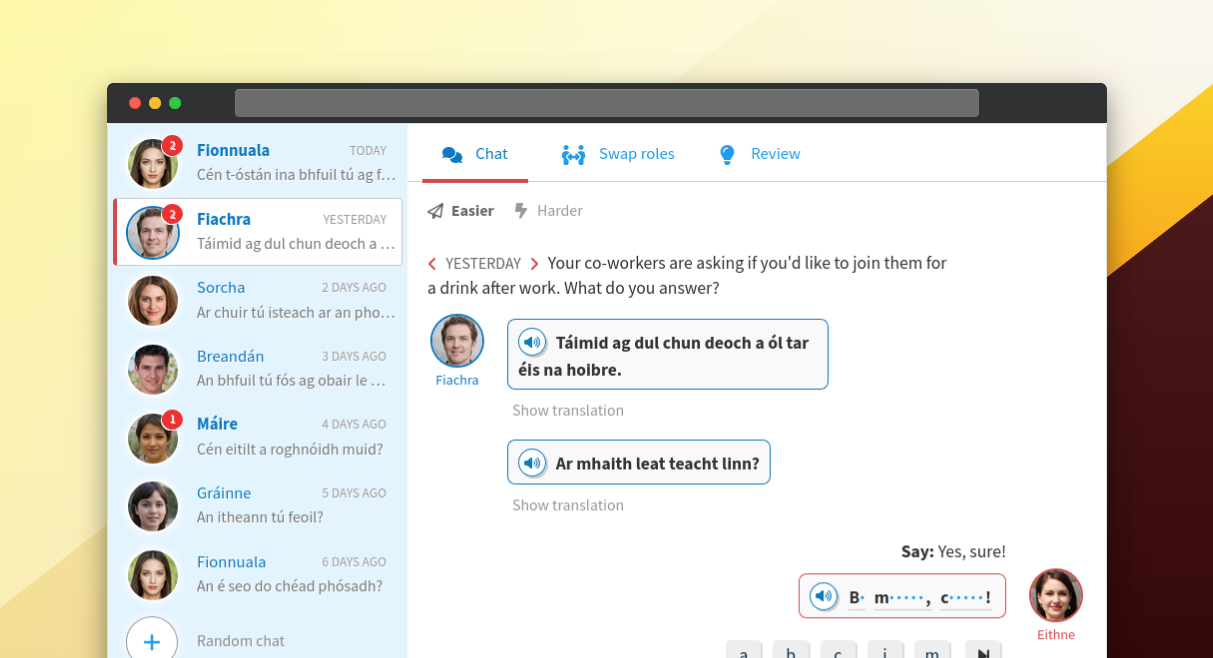Click the Review lightbulb icon
This screenshot has width=1213, height=658.
(726, 153)
